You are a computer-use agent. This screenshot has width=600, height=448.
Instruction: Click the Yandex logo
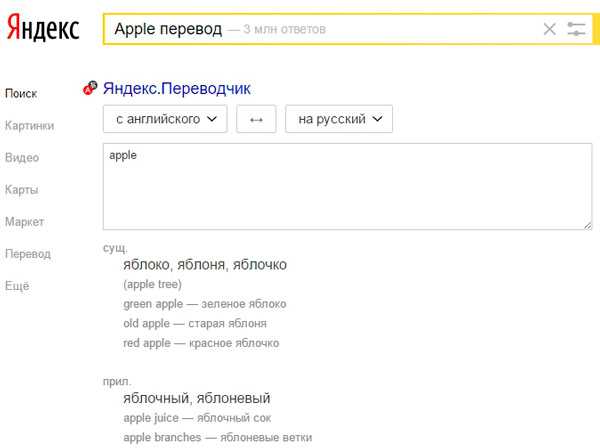pyautogui.click(x=44, y=29)
